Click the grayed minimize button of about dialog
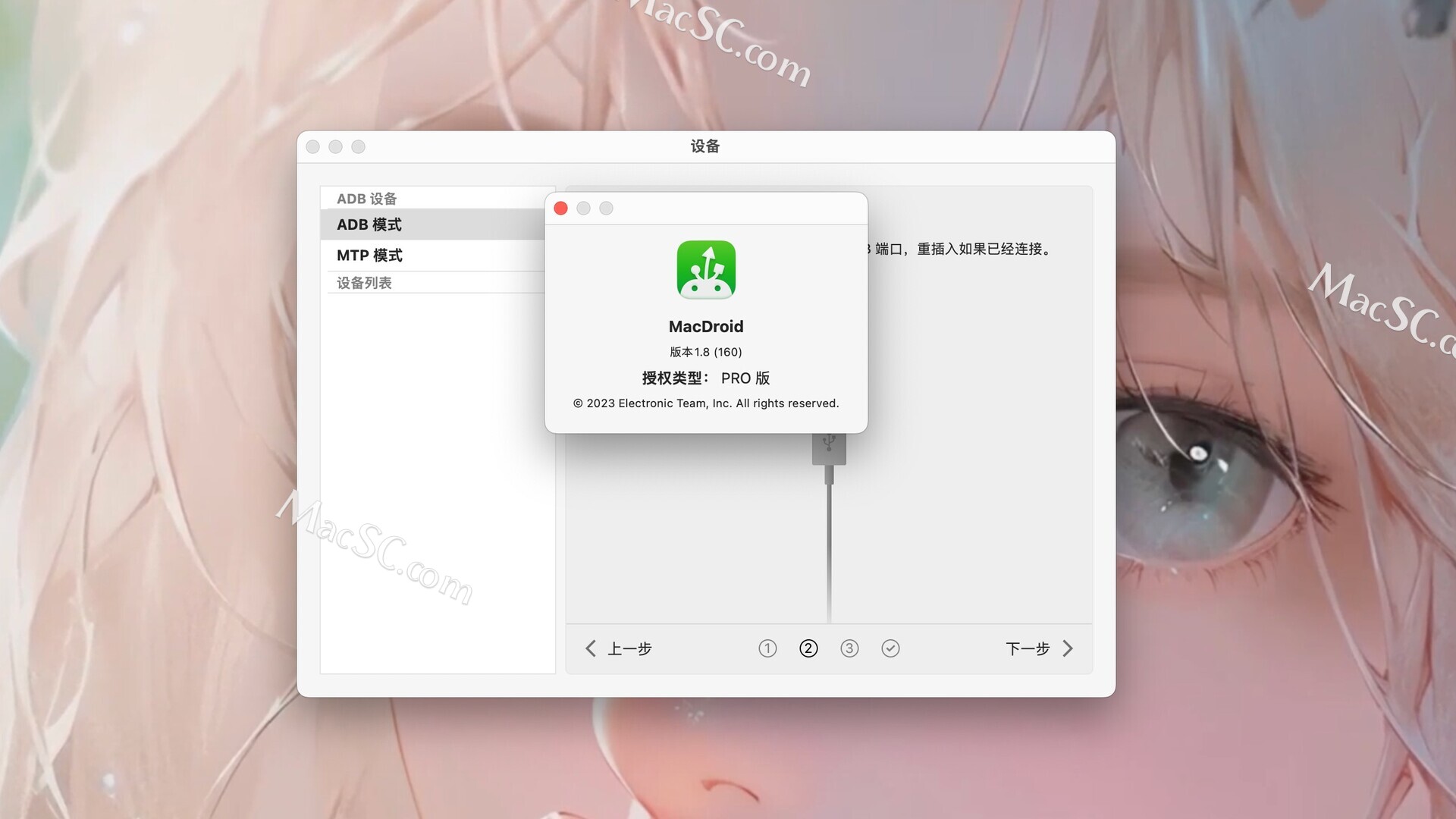1456x819 pixels. pyautogui.click(x=584, y=209)
